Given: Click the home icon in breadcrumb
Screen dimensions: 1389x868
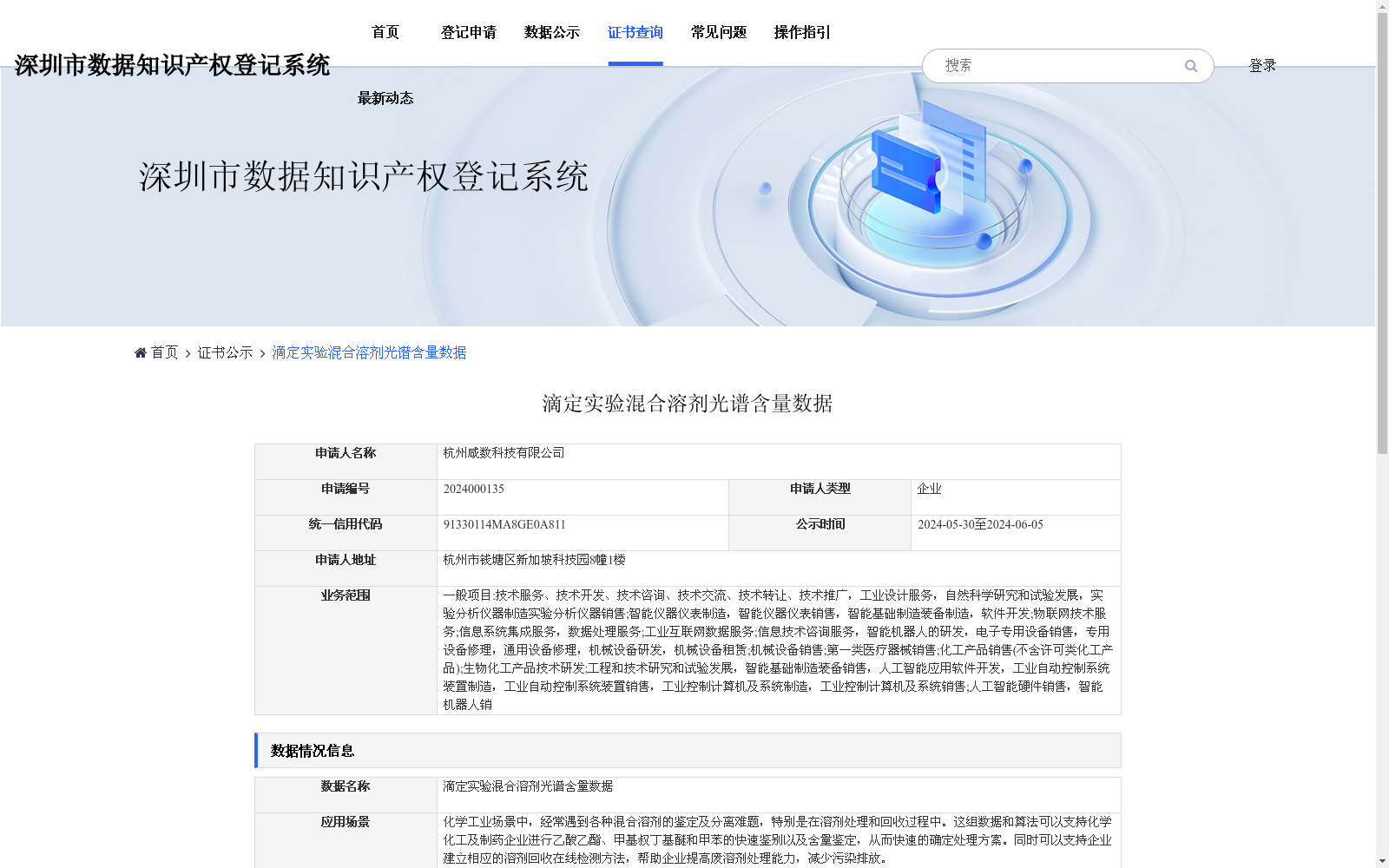Looking at the screenshot, I should [141, 352].
